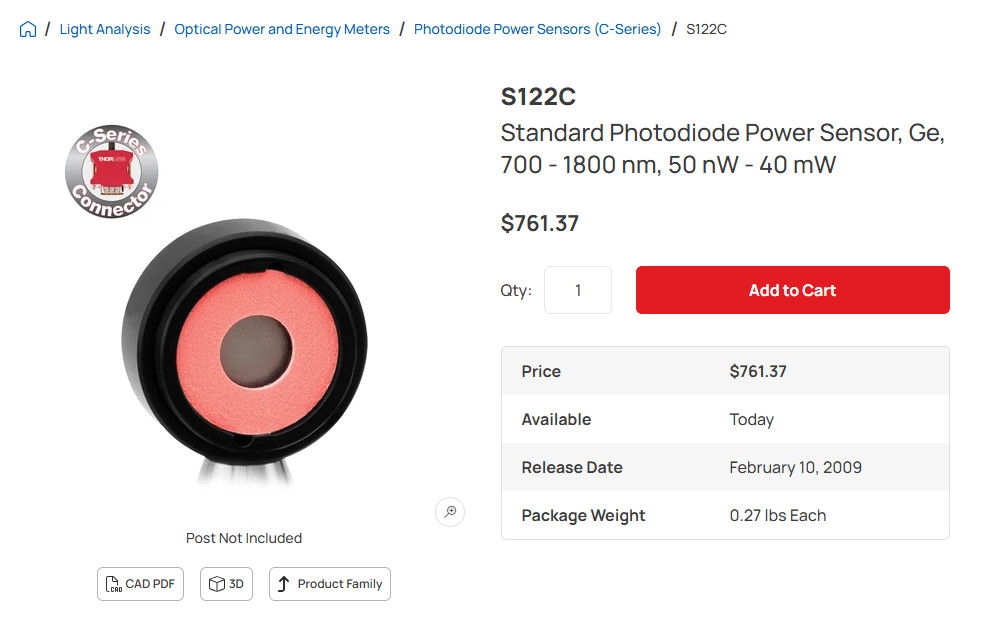Select the Available Today row
Screen dimensions: 983x621
725,419
